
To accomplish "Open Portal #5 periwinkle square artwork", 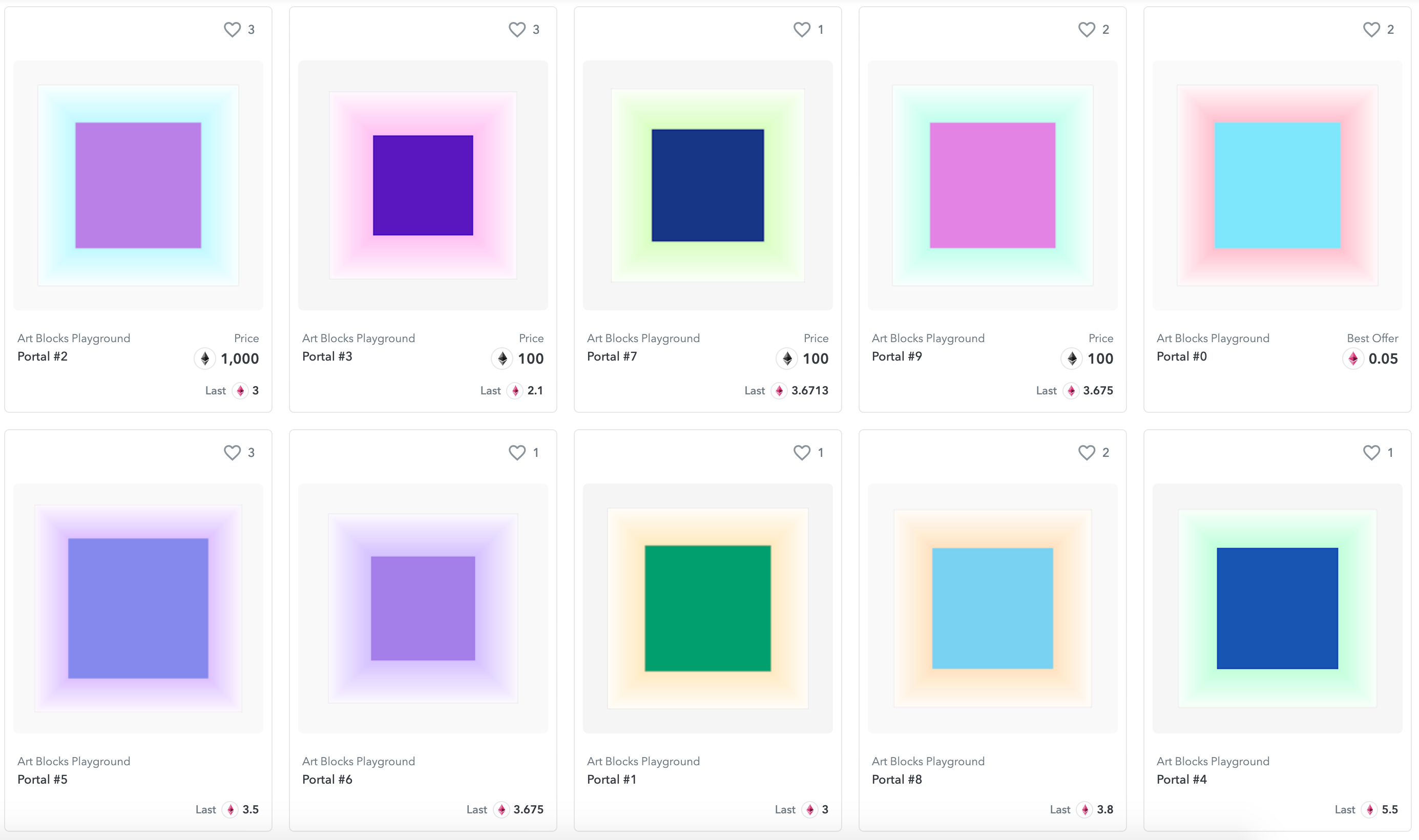I will coord(138,608).
